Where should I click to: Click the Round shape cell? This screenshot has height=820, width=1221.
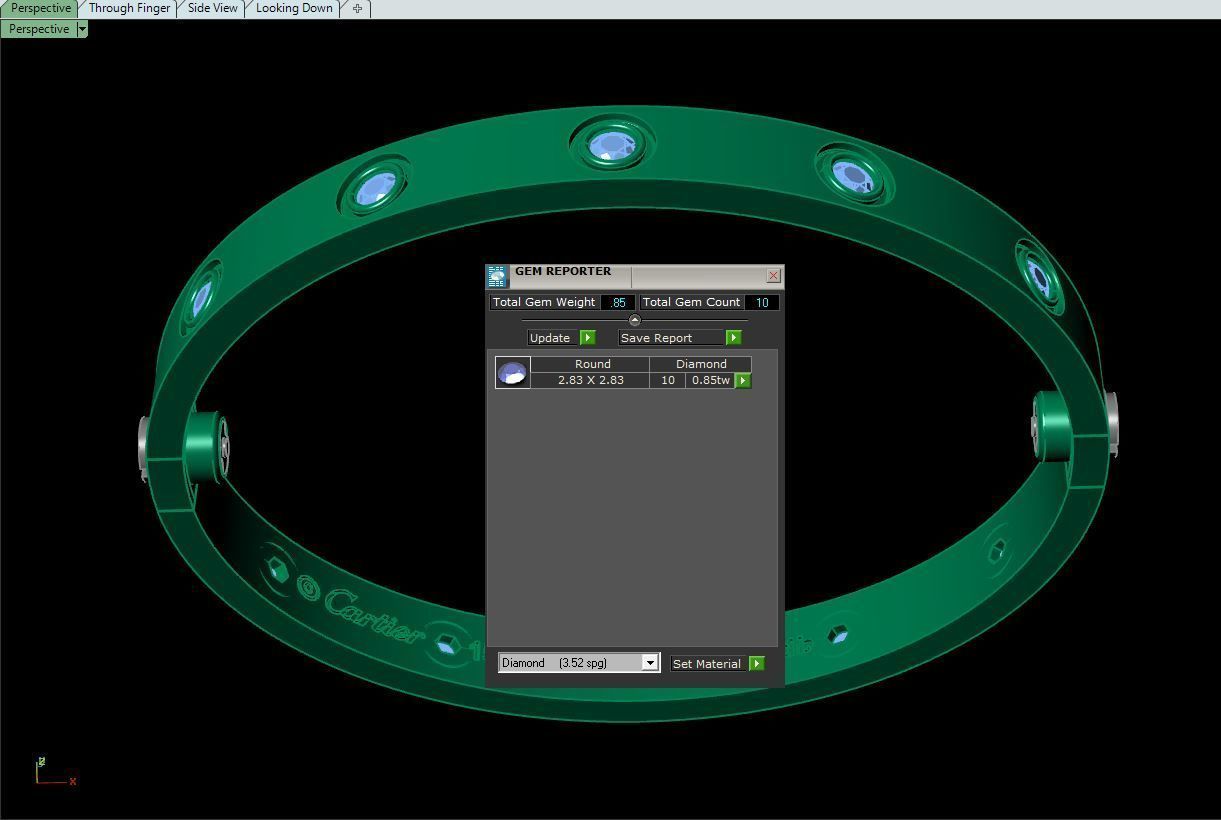pos(592,364)
